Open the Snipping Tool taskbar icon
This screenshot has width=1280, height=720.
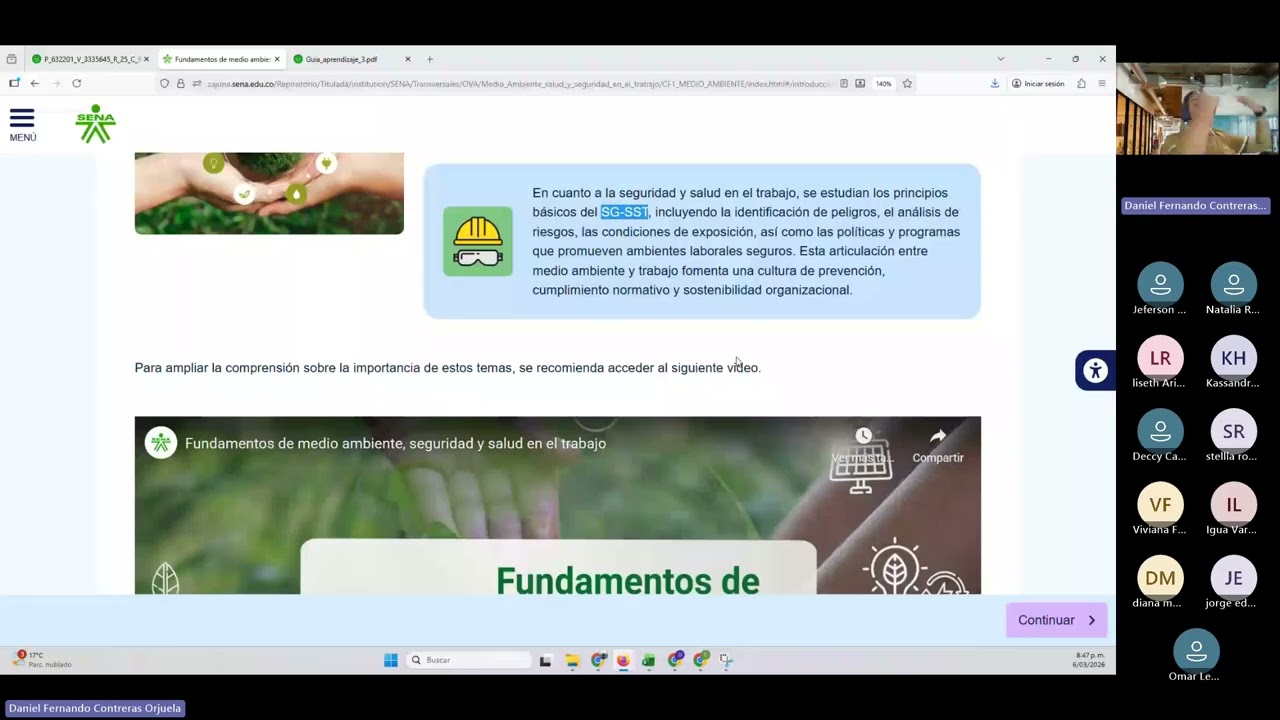pyautogui.click(x=726, y=660)
